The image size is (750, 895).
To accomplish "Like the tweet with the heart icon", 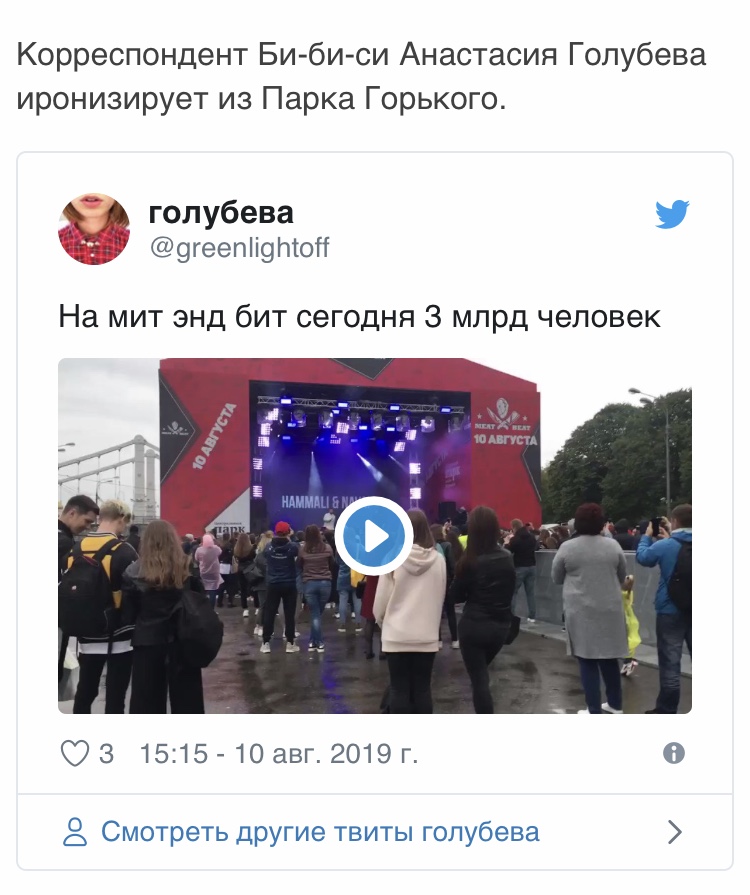I will pos(75,753).
